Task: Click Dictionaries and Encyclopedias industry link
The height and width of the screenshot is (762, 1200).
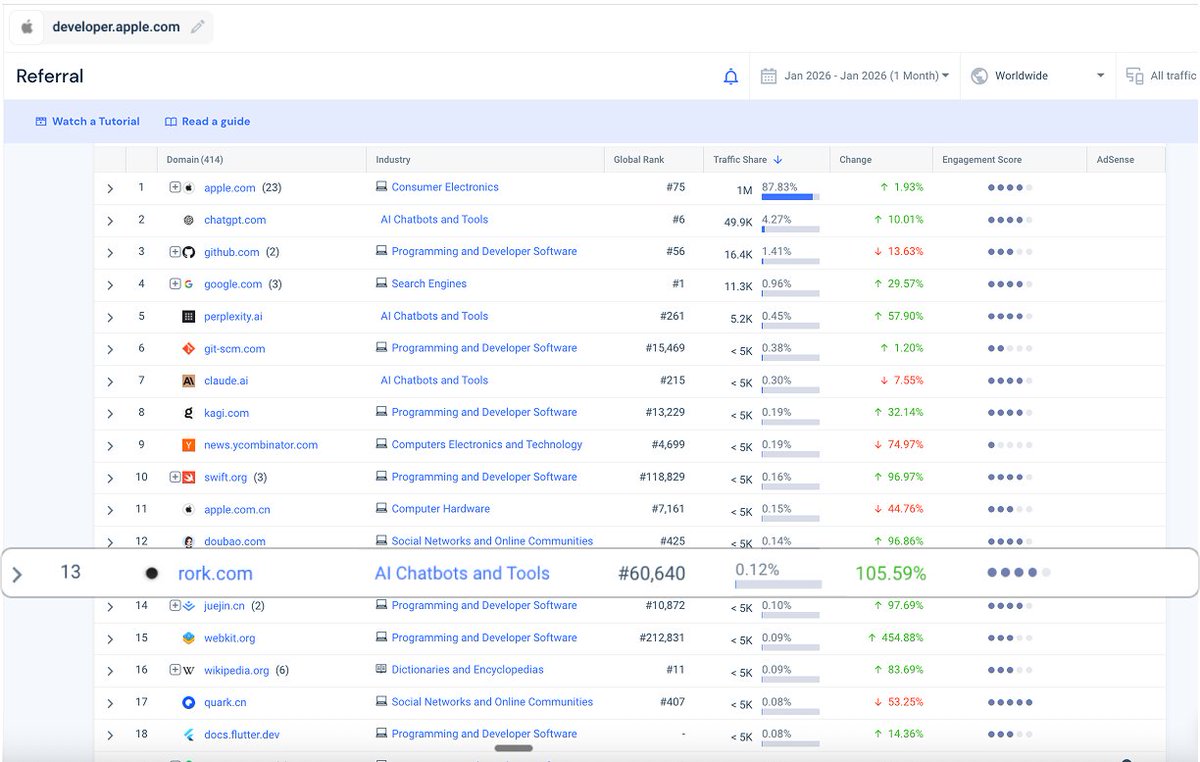Action: click(x=468, y=670)
